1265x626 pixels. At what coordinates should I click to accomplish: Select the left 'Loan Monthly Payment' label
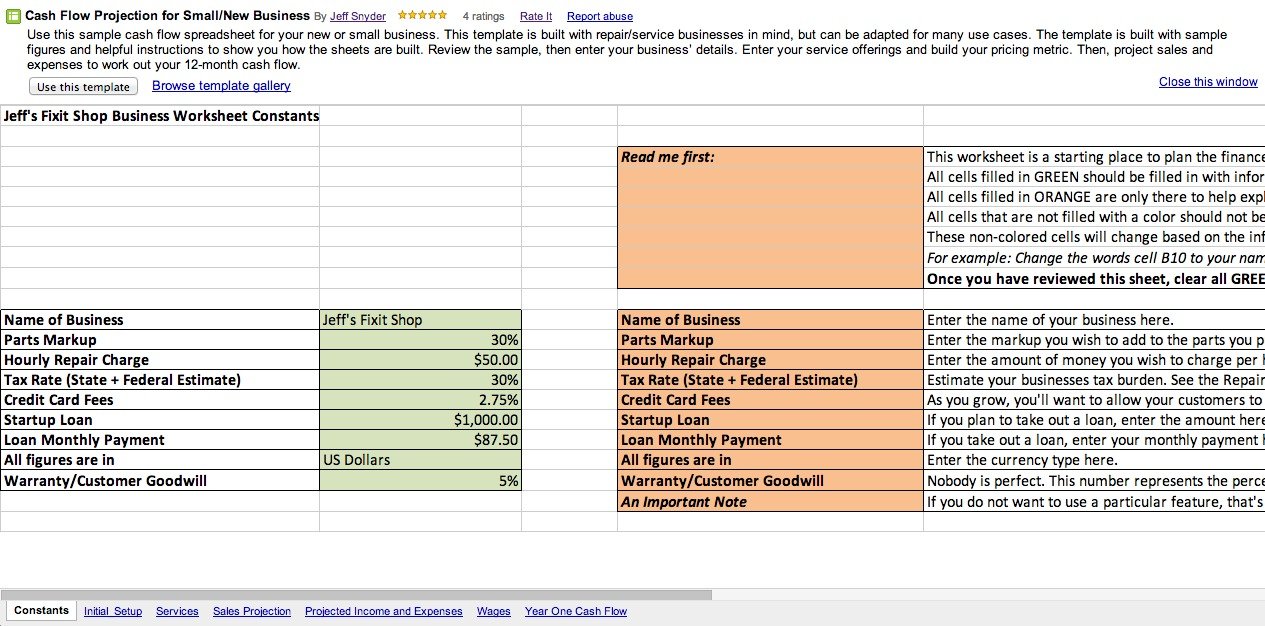pyautogui.click(x=160, y=440)
